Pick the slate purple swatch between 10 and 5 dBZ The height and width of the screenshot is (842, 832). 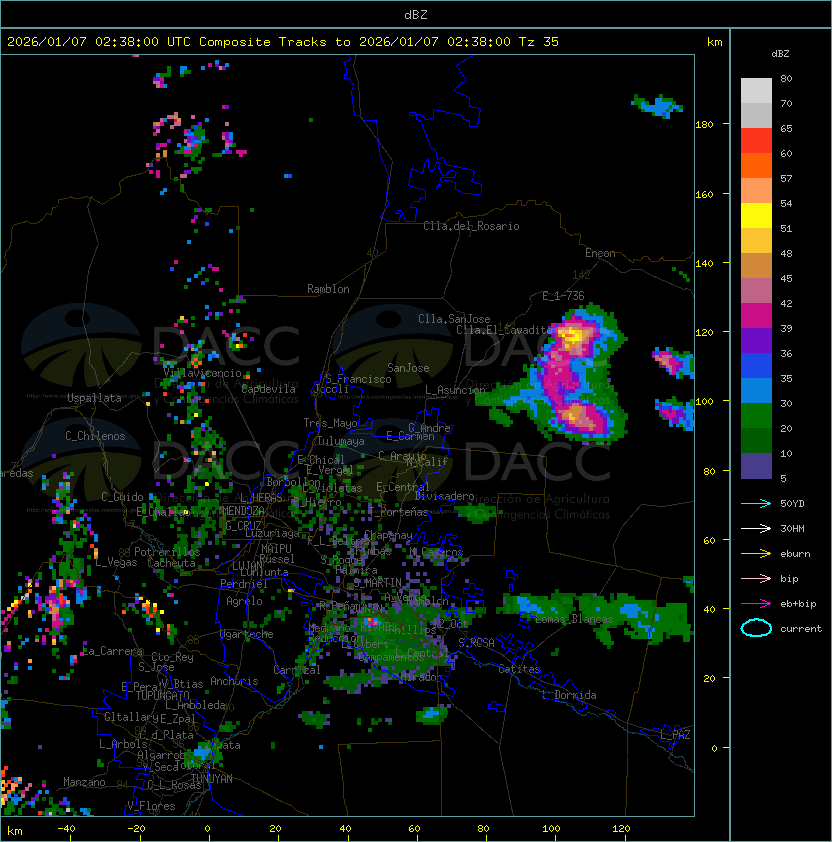(756, 466)
